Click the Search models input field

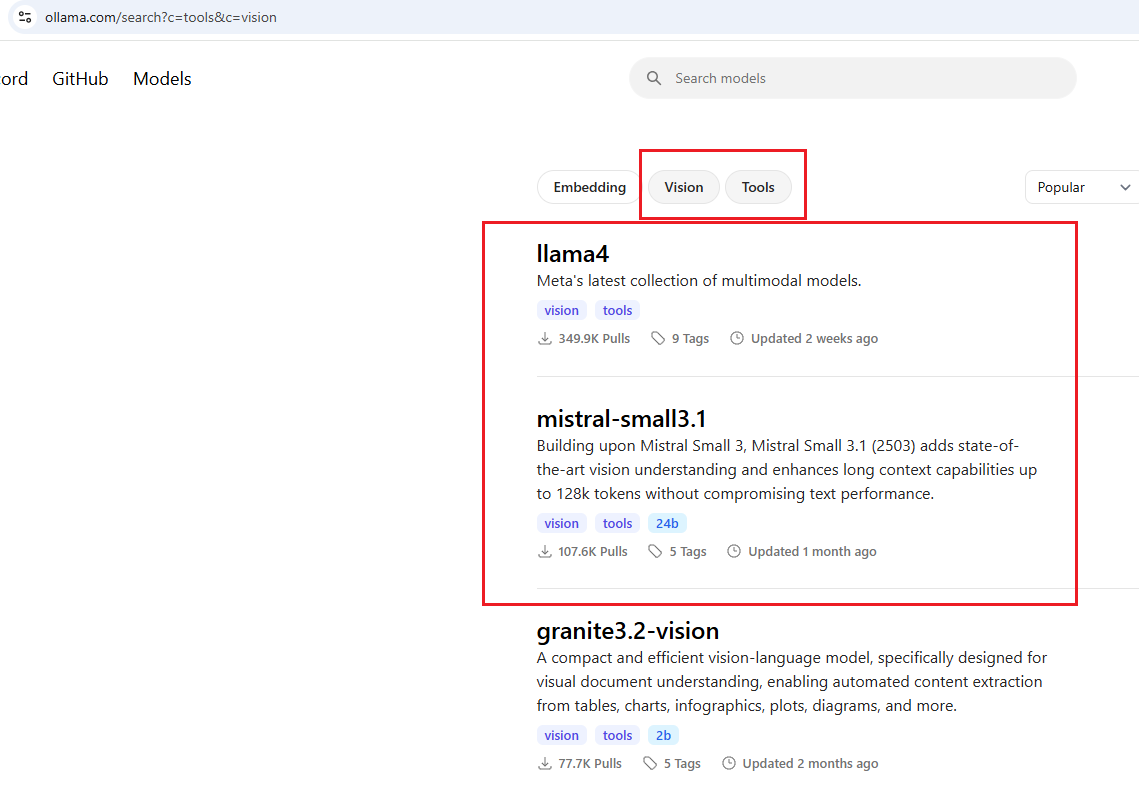pos(852,78)
